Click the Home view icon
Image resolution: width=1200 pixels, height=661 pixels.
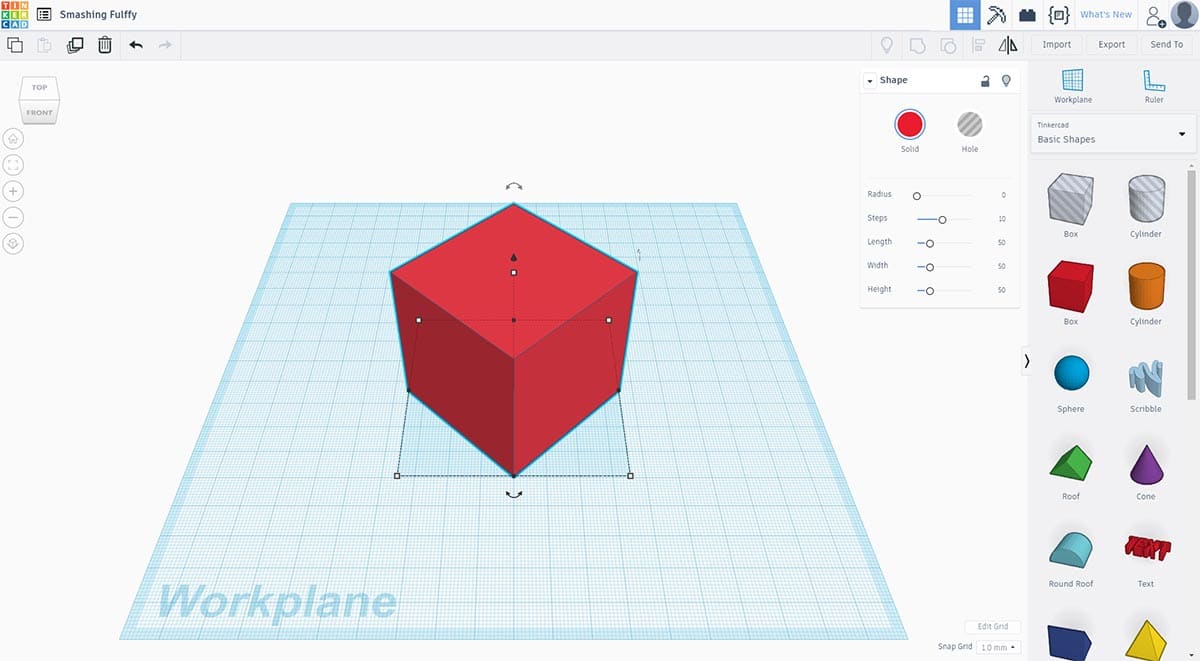pyautogui.click(x=14, y=139)
